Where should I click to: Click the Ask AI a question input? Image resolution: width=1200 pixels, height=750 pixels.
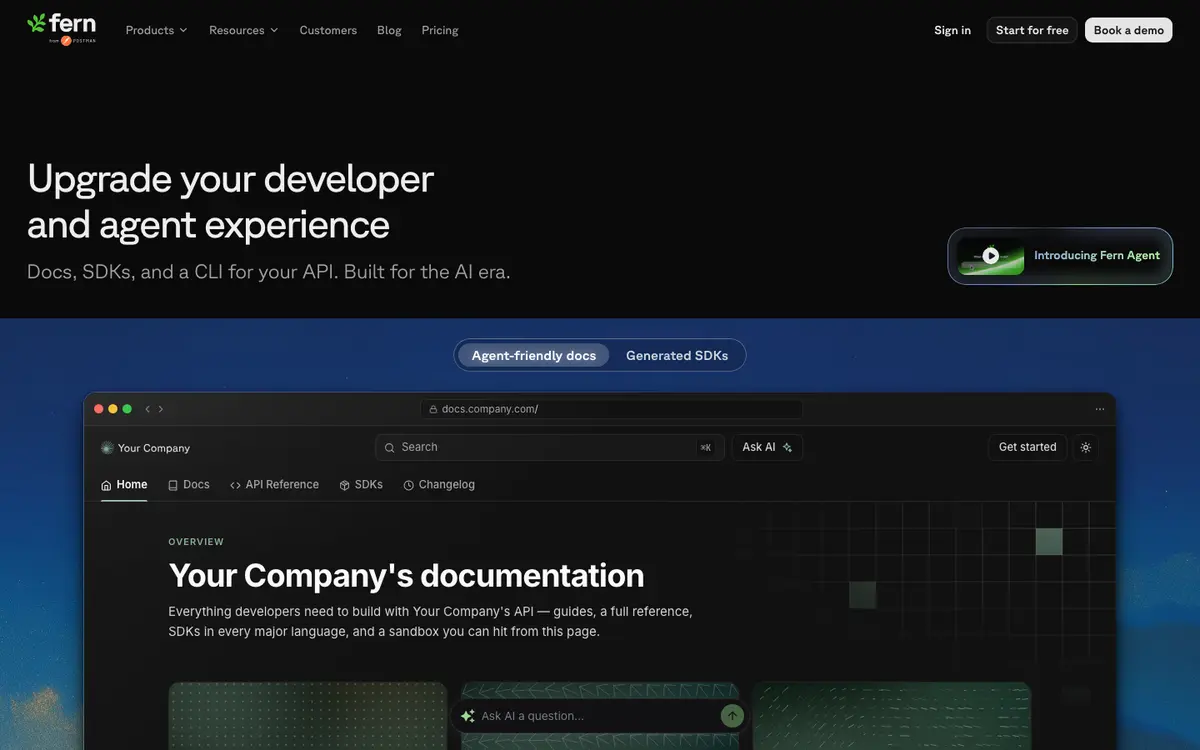(x=600, y=716)
